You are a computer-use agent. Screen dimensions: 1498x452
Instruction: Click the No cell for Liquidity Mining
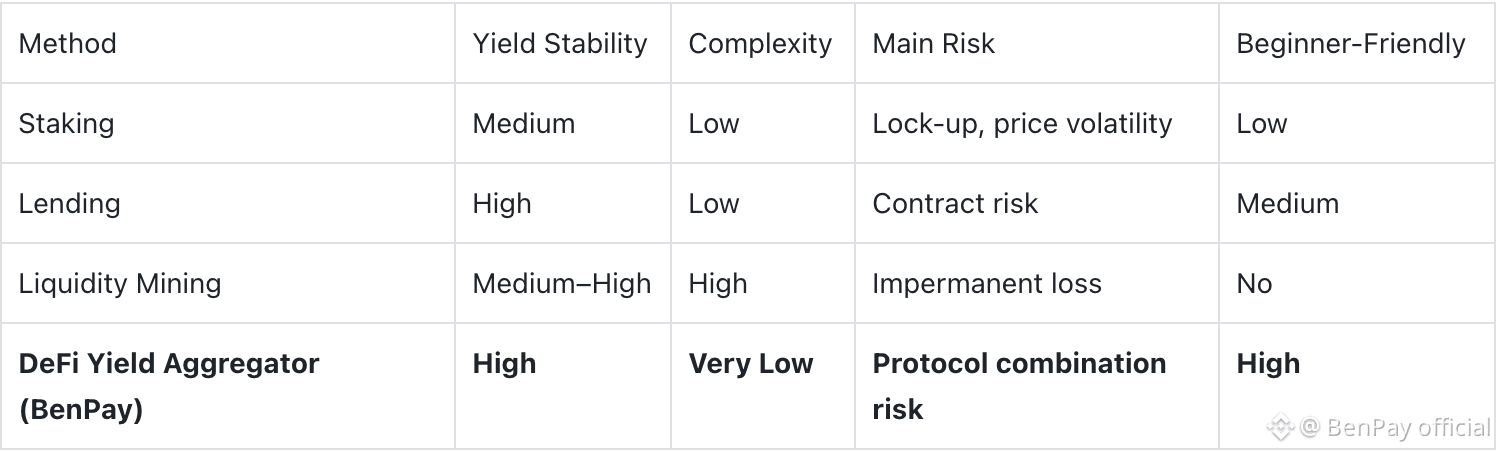click(1254, 283)
